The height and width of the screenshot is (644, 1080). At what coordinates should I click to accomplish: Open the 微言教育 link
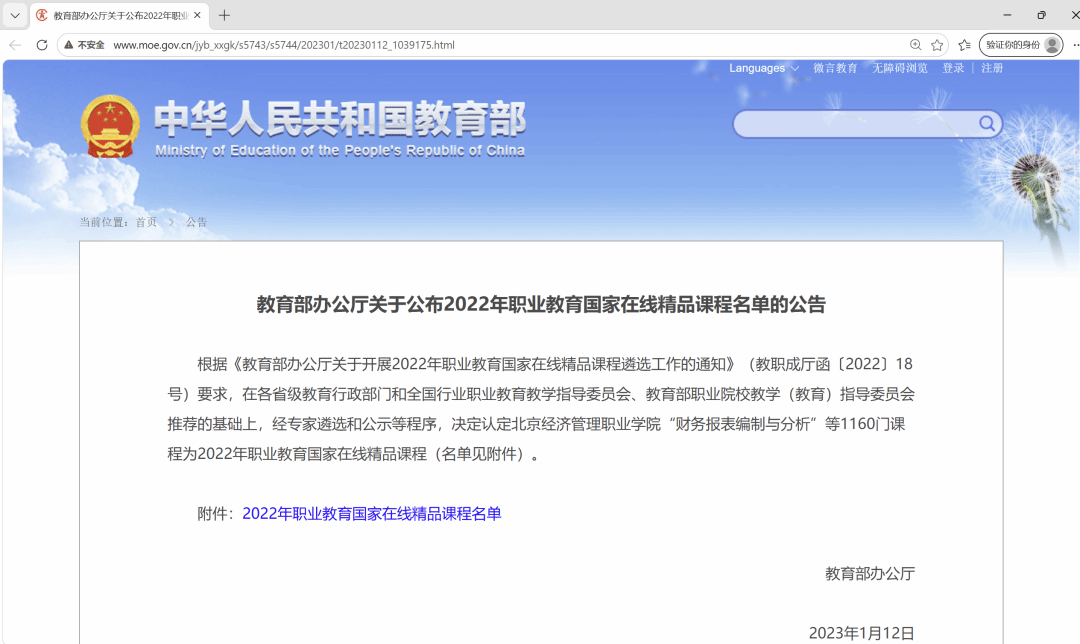835,68
